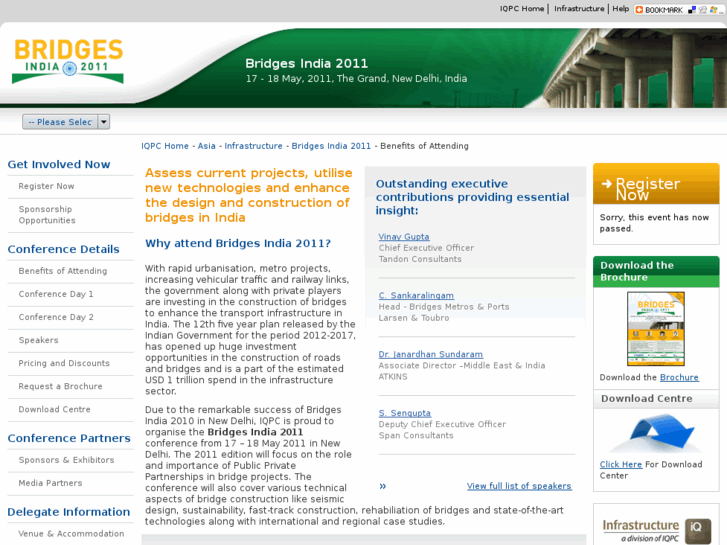
Task: Open Sponsorship Opportunities in sidebar
Action: tap(47, 215)
